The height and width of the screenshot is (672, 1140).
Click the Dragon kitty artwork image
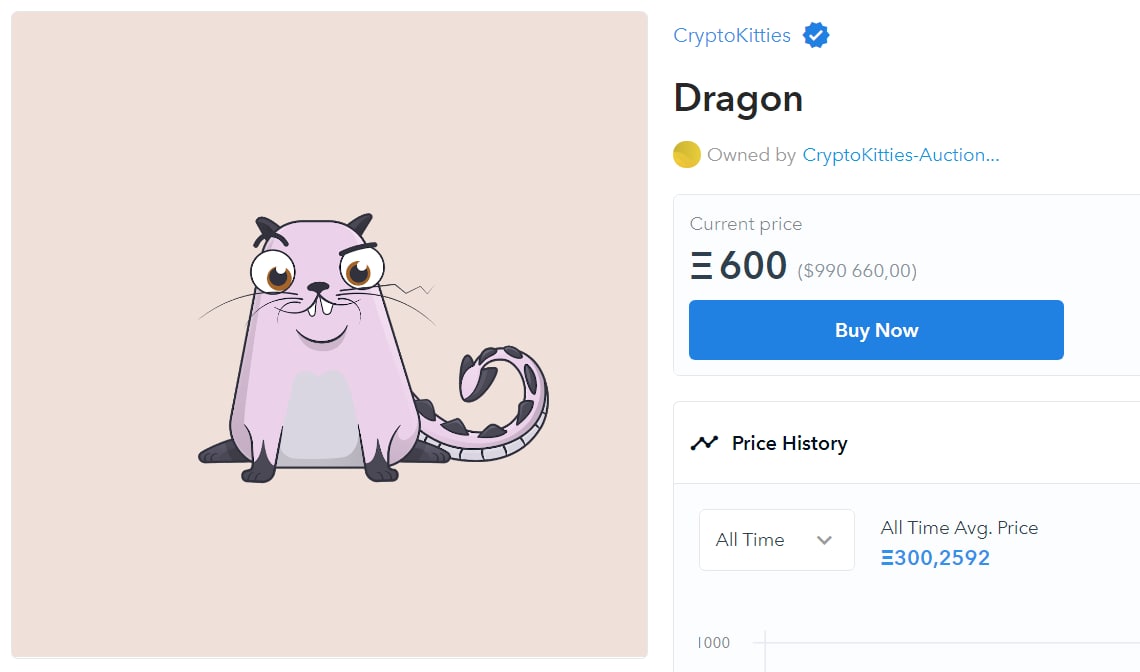coord(329,334)
